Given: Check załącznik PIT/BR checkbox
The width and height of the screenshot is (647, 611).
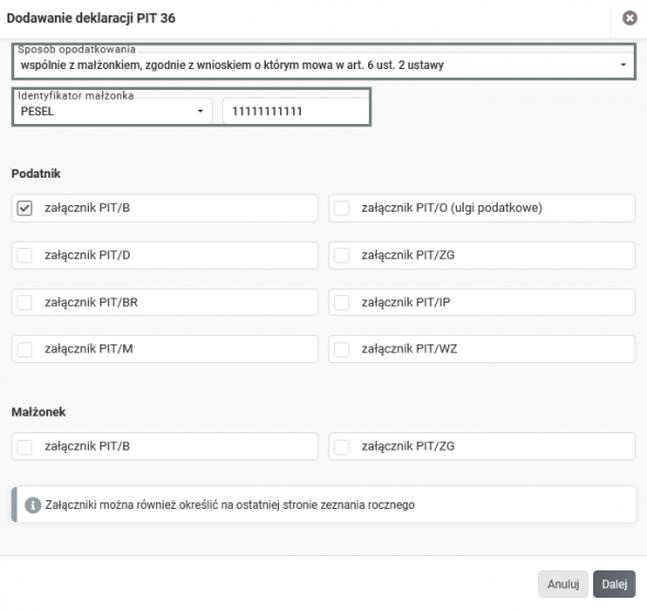Looking at the screenshot, I should [x=24, y=302].
